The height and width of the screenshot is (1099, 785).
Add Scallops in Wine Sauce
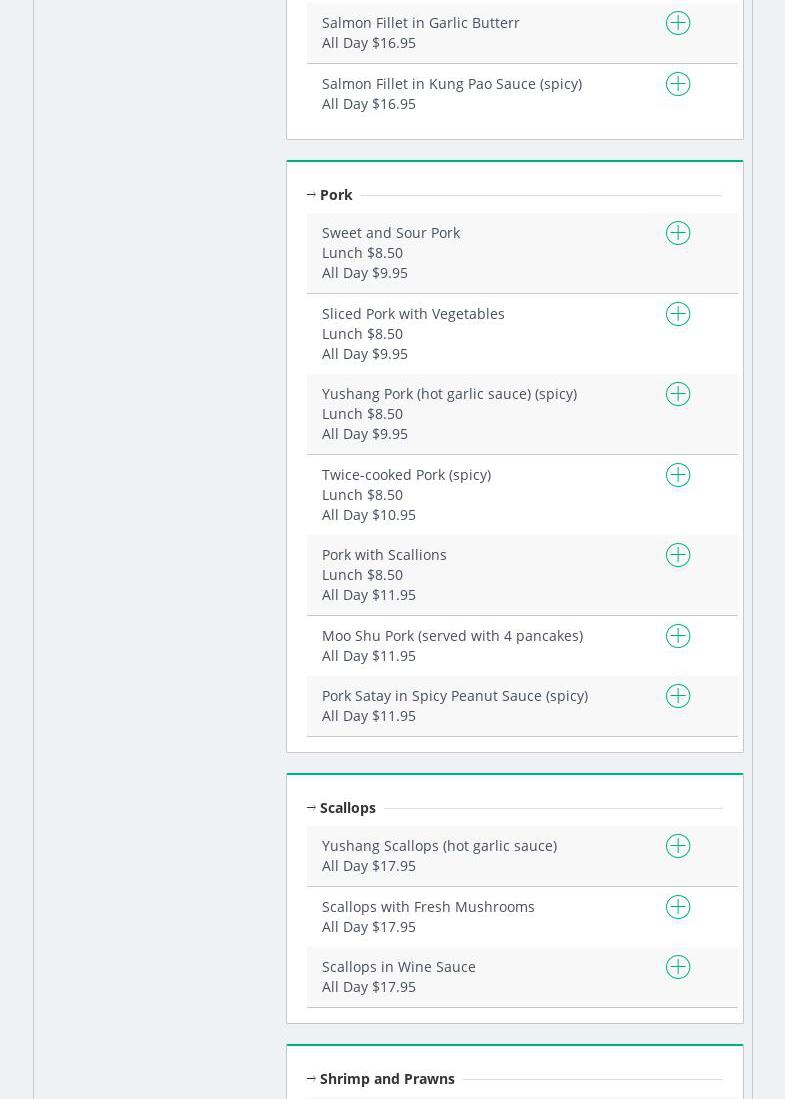pyautogui.click(x=678, y=967)
